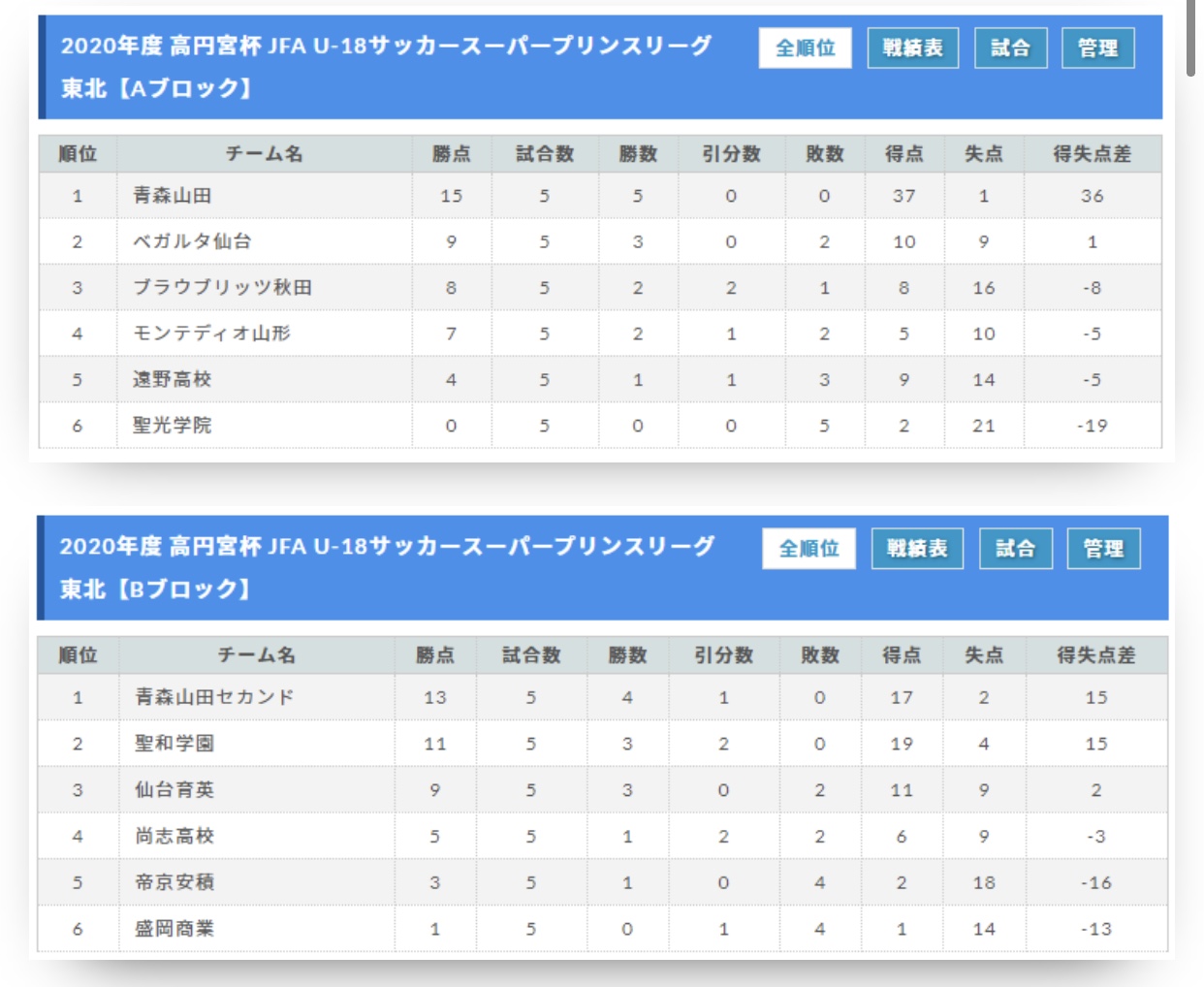Viewport: 1204px width, 987px height.
Task: Select 遠野高校 in the standings
Action: [173, 380]
